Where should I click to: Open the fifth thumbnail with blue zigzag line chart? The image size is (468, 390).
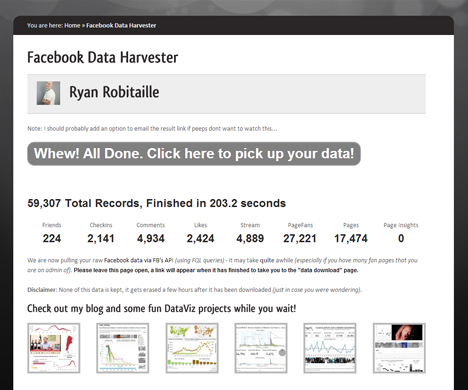click(x=330, y=348)
